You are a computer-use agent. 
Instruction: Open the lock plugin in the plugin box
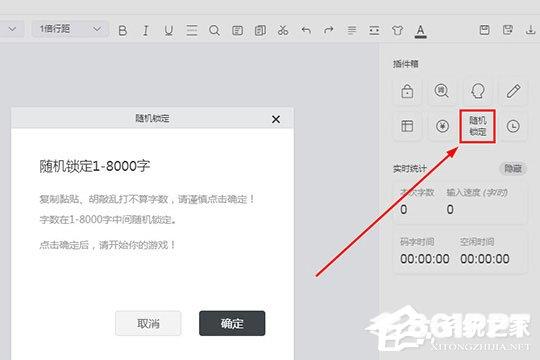tap(407, 91)
